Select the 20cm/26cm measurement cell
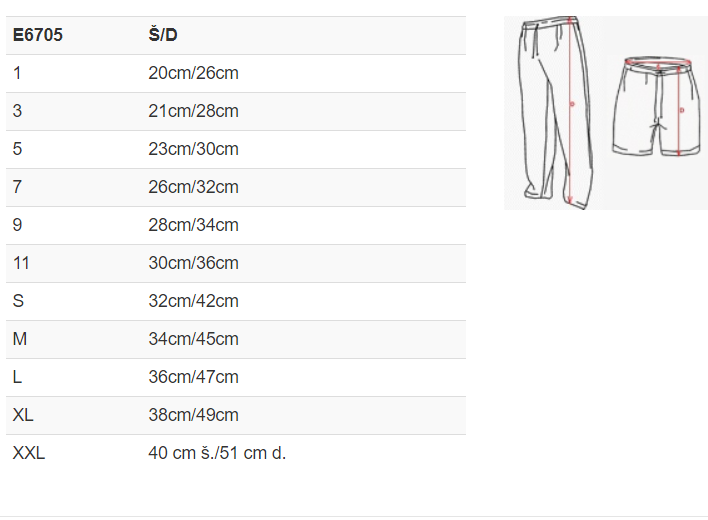 click(x=193, y=73)
